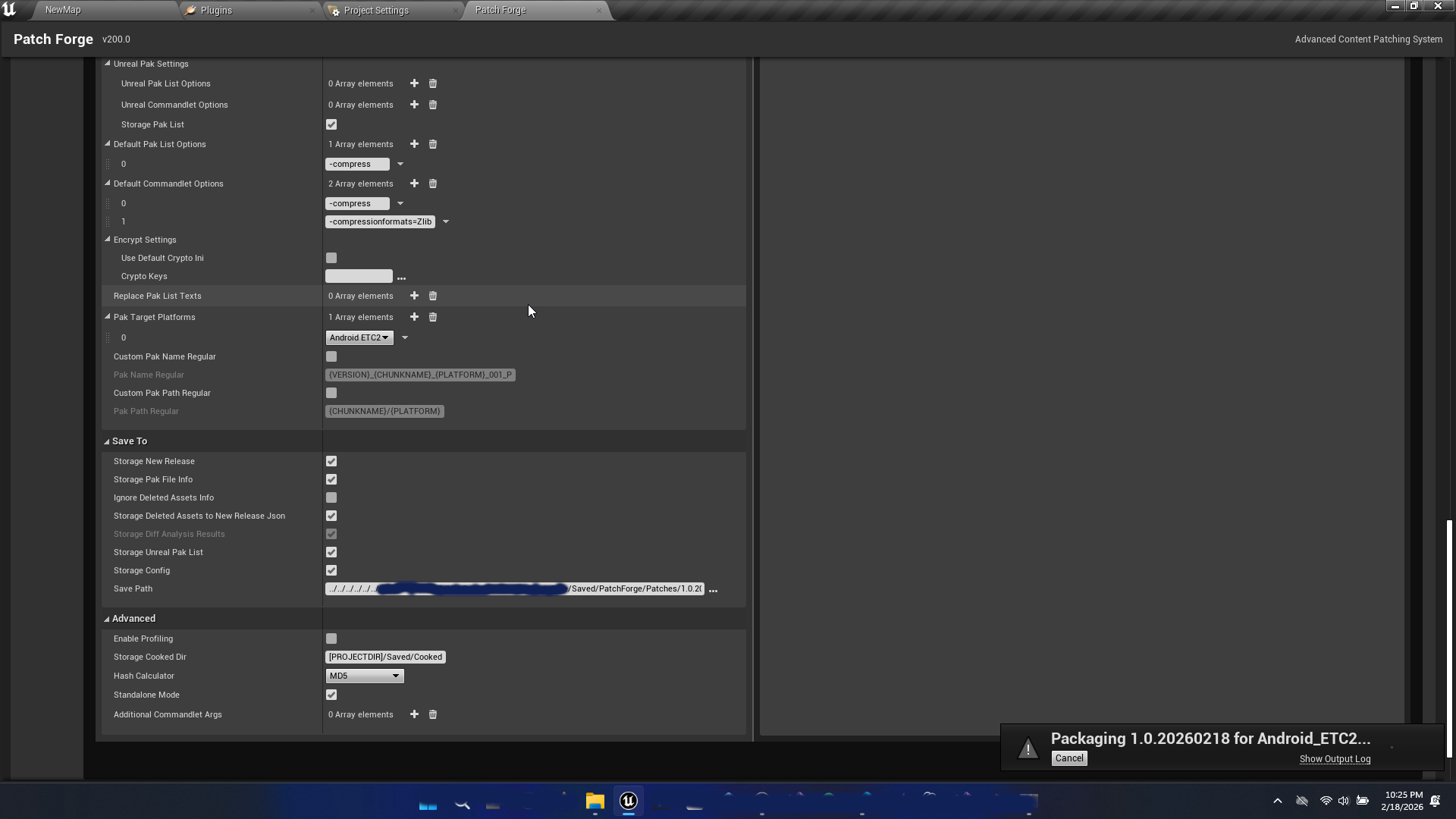Toggle Standalone Mode checkbox
This screenshot has width=1456, height=819.
coord(331,695)
